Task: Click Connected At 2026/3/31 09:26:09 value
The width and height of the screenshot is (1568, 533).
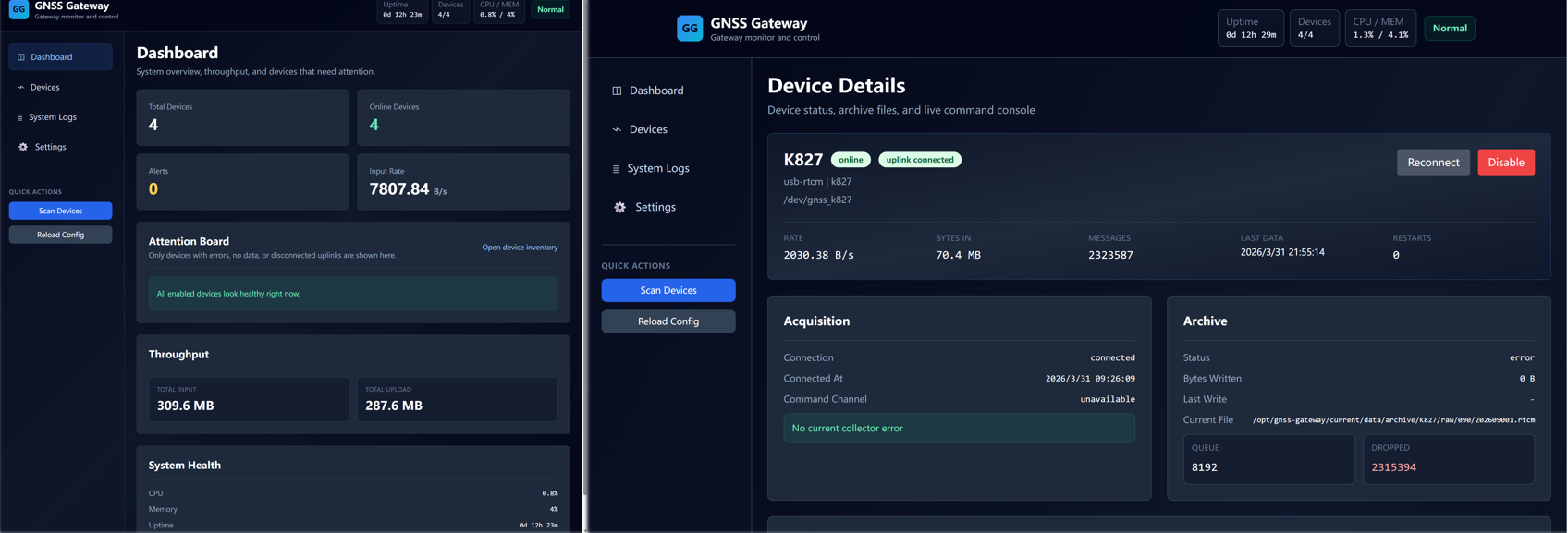Action: [1090, 379]
